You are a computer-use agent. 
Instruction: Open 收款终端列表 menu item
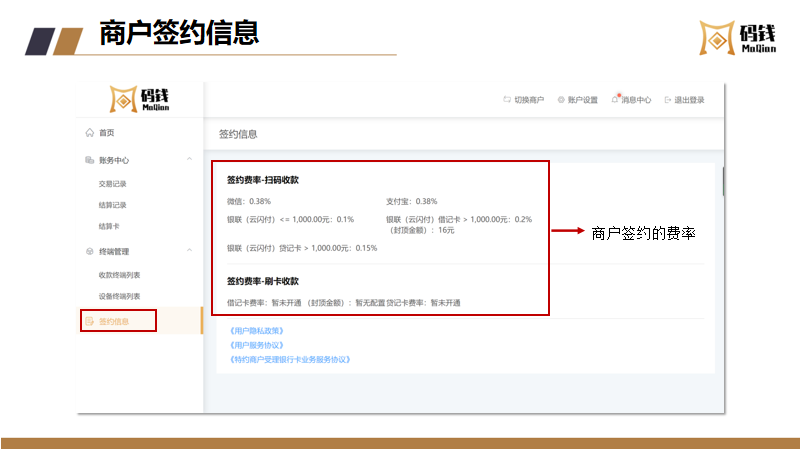tap(119, 274)
